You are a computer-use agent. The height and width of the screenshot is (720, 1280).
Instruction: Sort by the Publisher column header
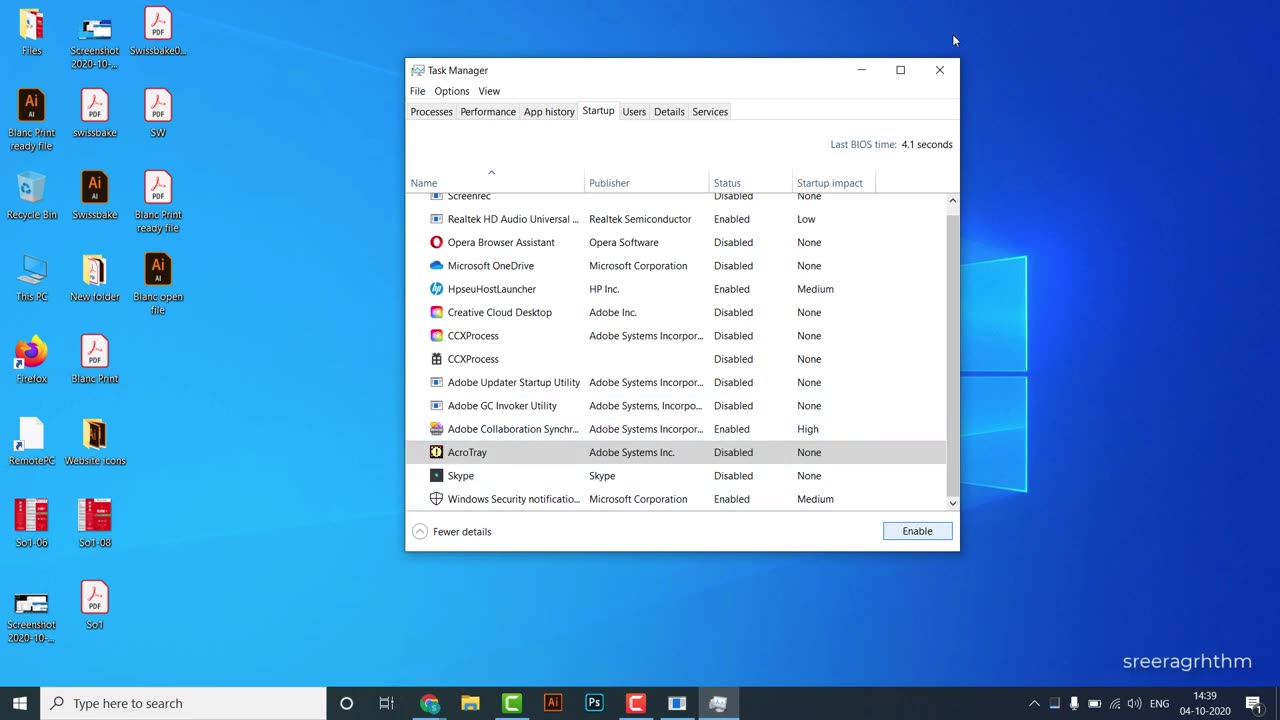647,183
